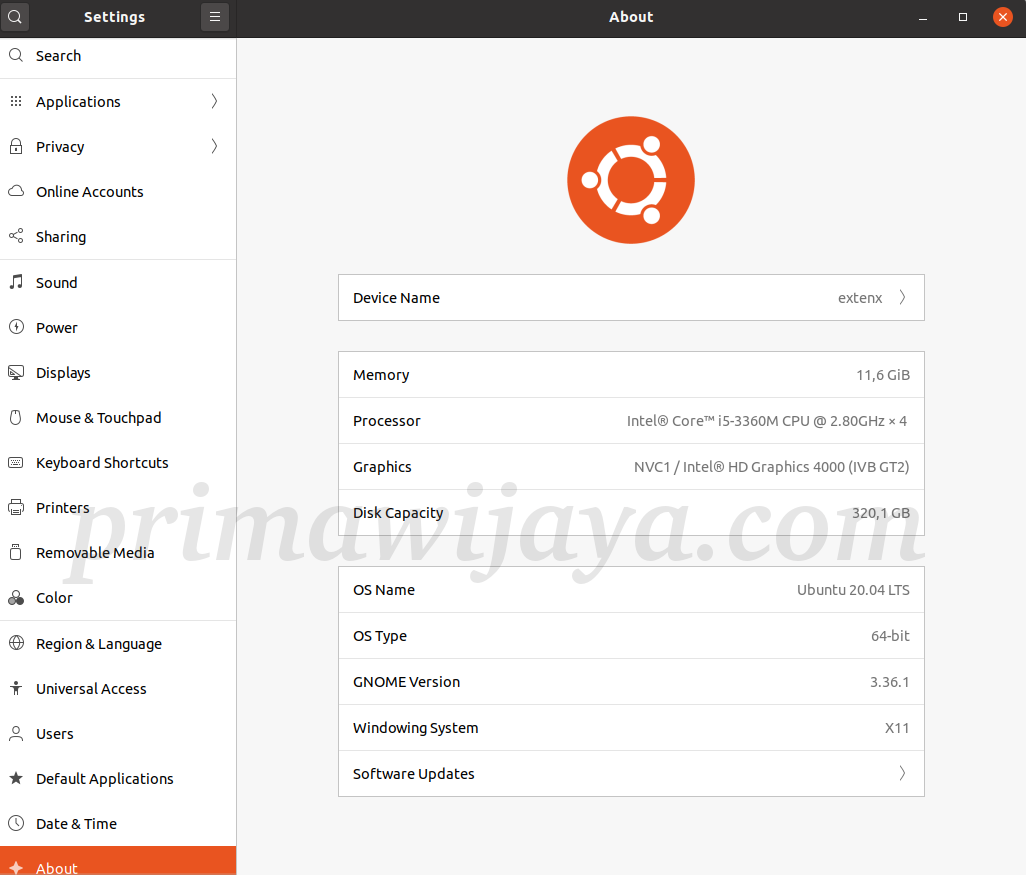The width and height of the screenshot is (1029, 877).
Task: Select the Date & Time clock icon
Action: click(15, 823)
